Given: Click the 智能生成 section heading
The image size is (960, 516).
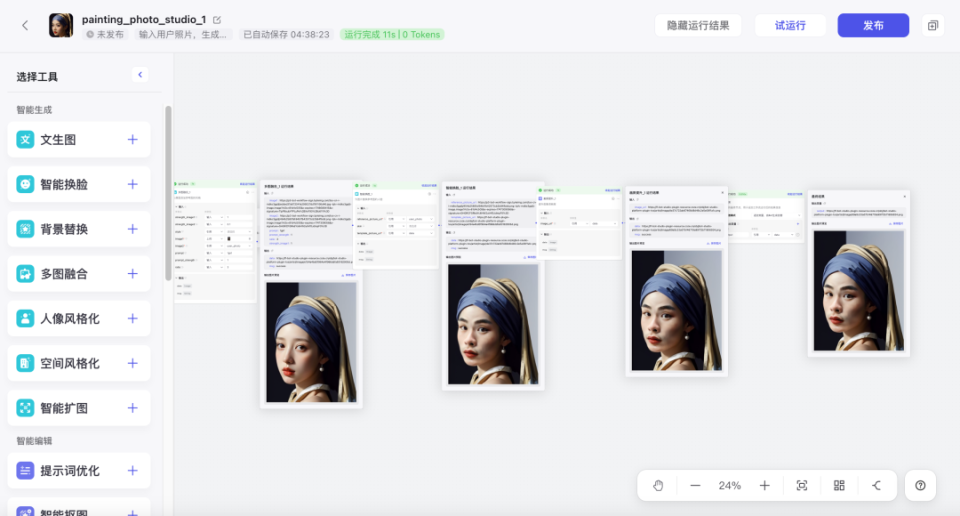Looking at the screenshot, I should 34,110.
